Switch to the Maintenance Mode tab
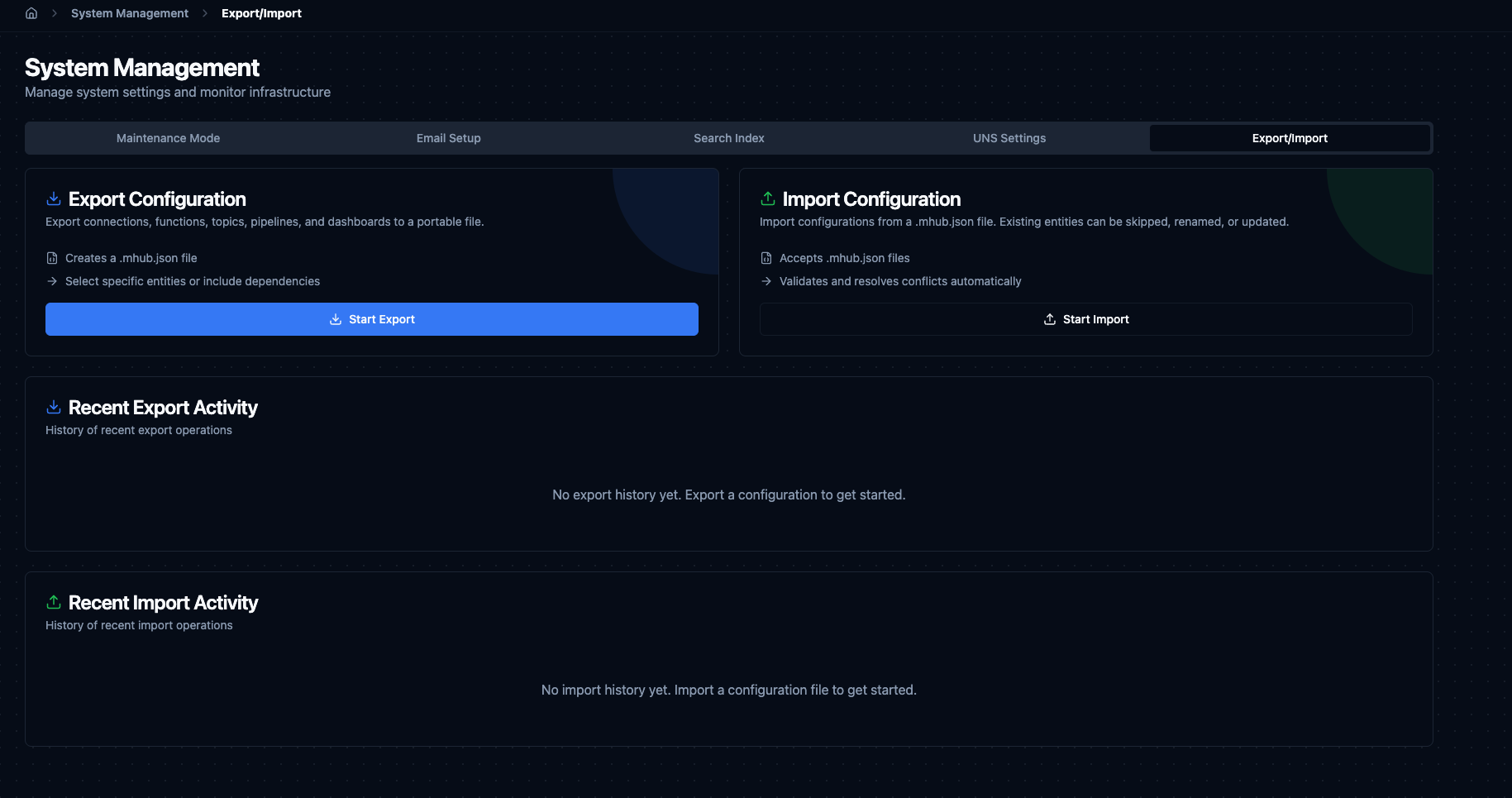Image resolution: width=1512 pixels, height=798 pixels. point(168,138)
